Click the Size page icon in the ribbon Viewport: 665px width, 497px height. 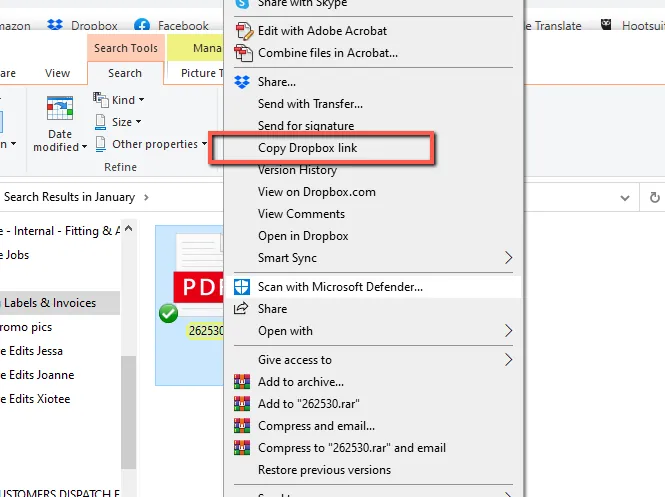click(101, 122)
